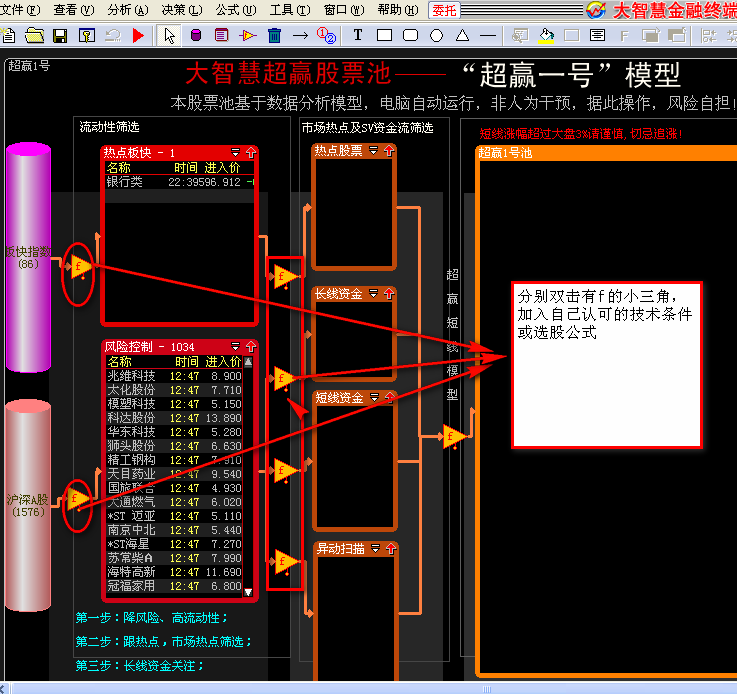Viewport: 737px width, 694px height.
Task: Click the undo arrow toolbar icon
Action: click(113, 36)
